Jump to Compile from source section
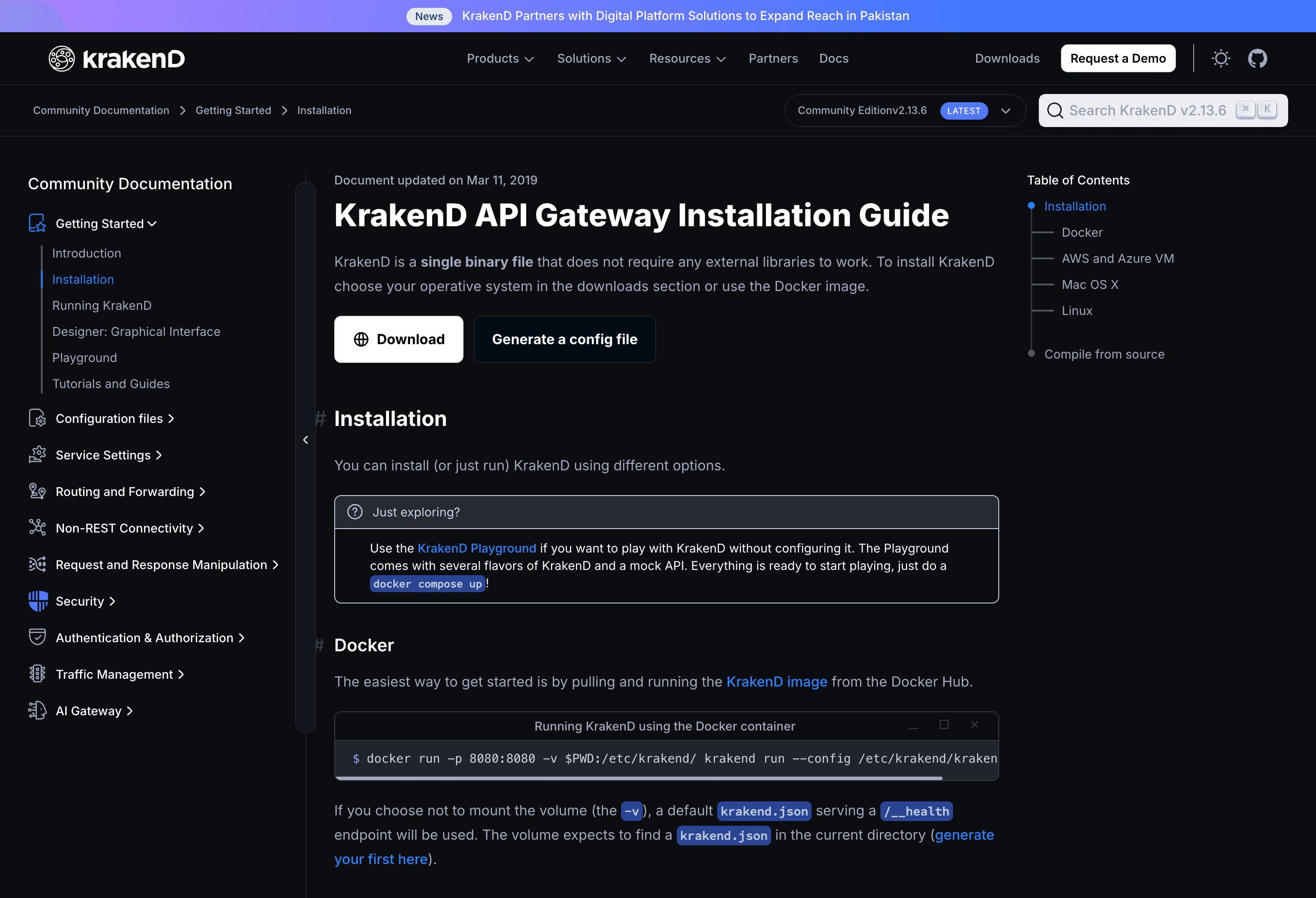The image size is (1316, 898). click(1104, 354)
